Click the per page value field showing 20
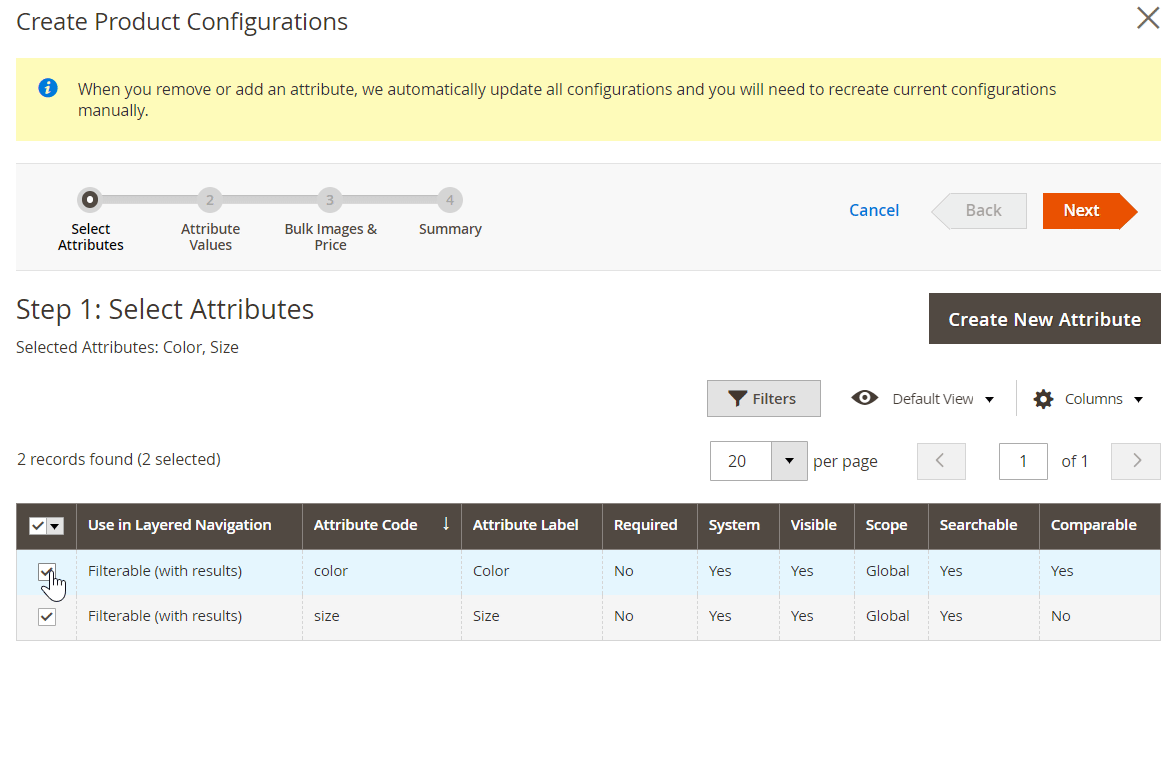1170x768 pixels. tap(740, 461)
